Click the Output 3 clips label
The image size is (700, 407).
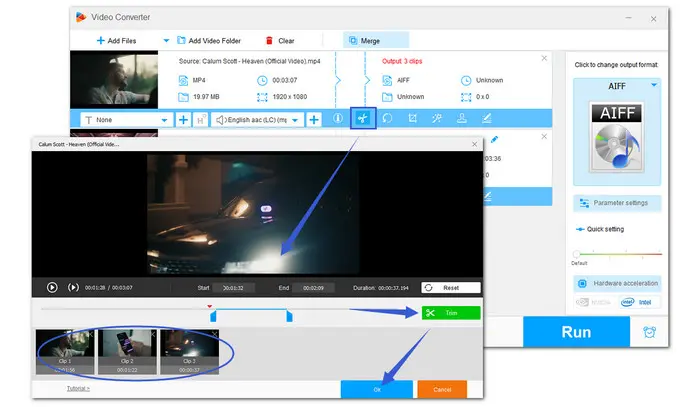(402, 61)
